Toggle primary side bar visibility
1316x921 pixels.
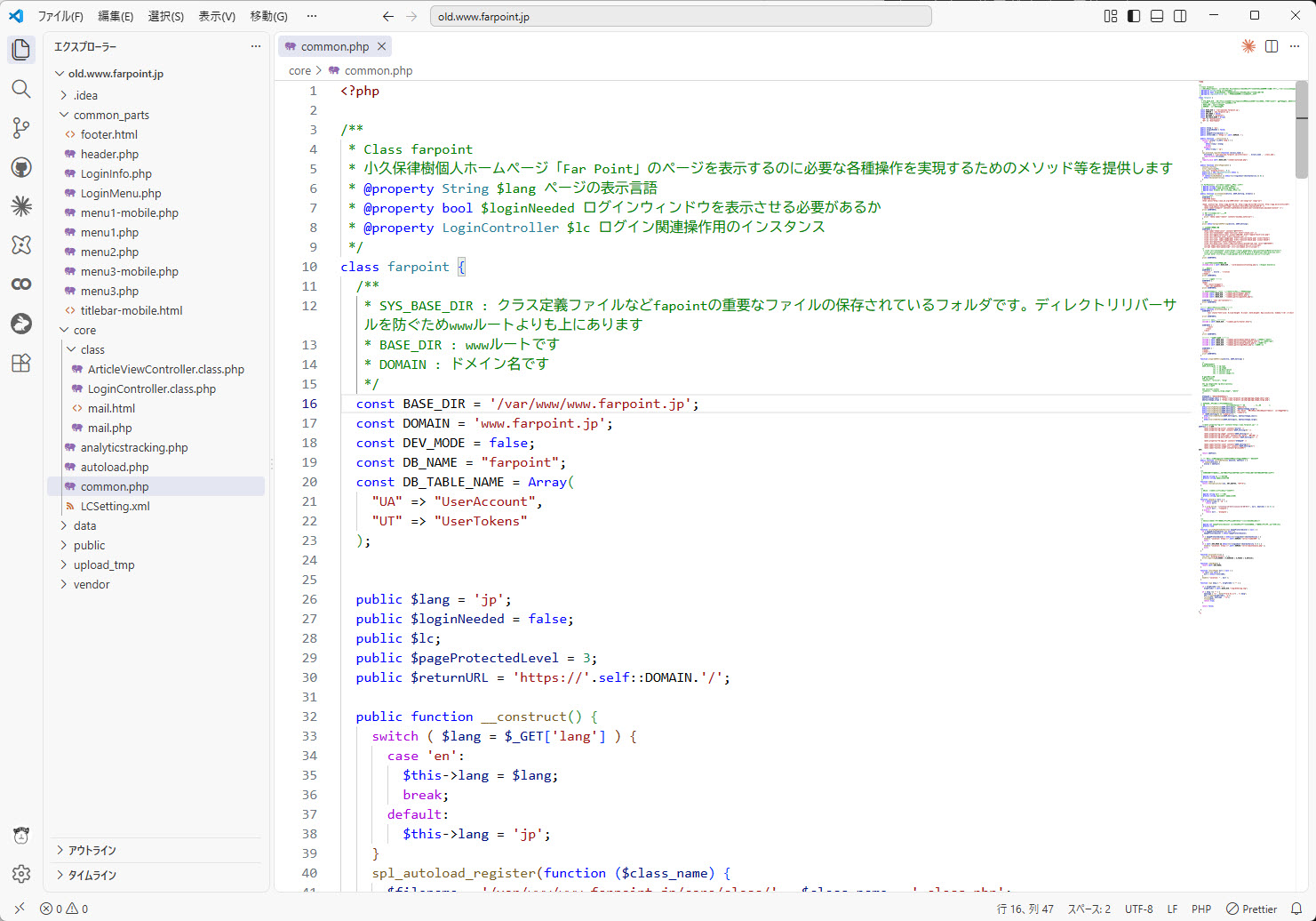coord(1134,16)
